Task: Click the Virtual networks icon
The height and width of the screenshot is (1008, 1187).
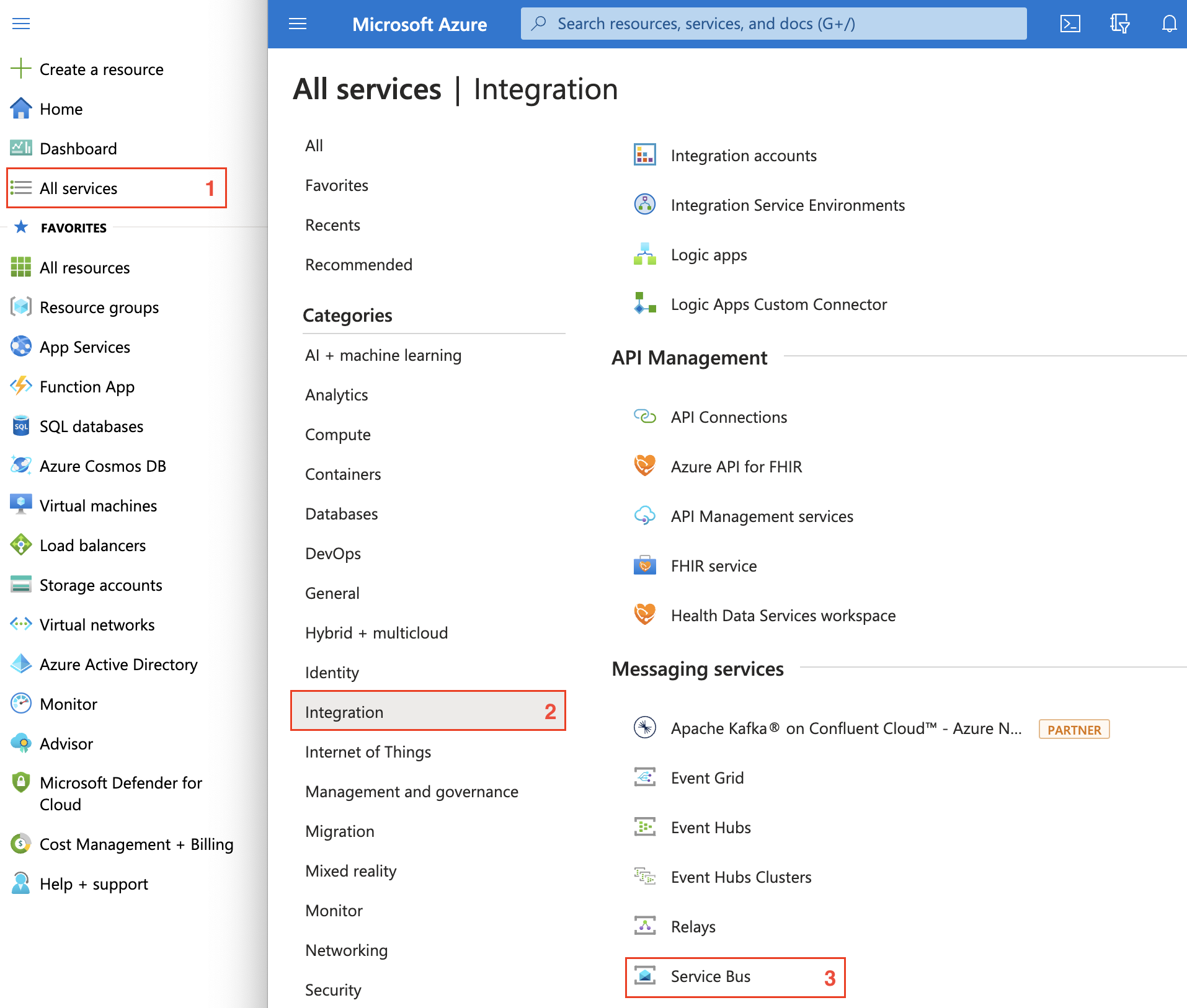Action: [x=21, y=624]
